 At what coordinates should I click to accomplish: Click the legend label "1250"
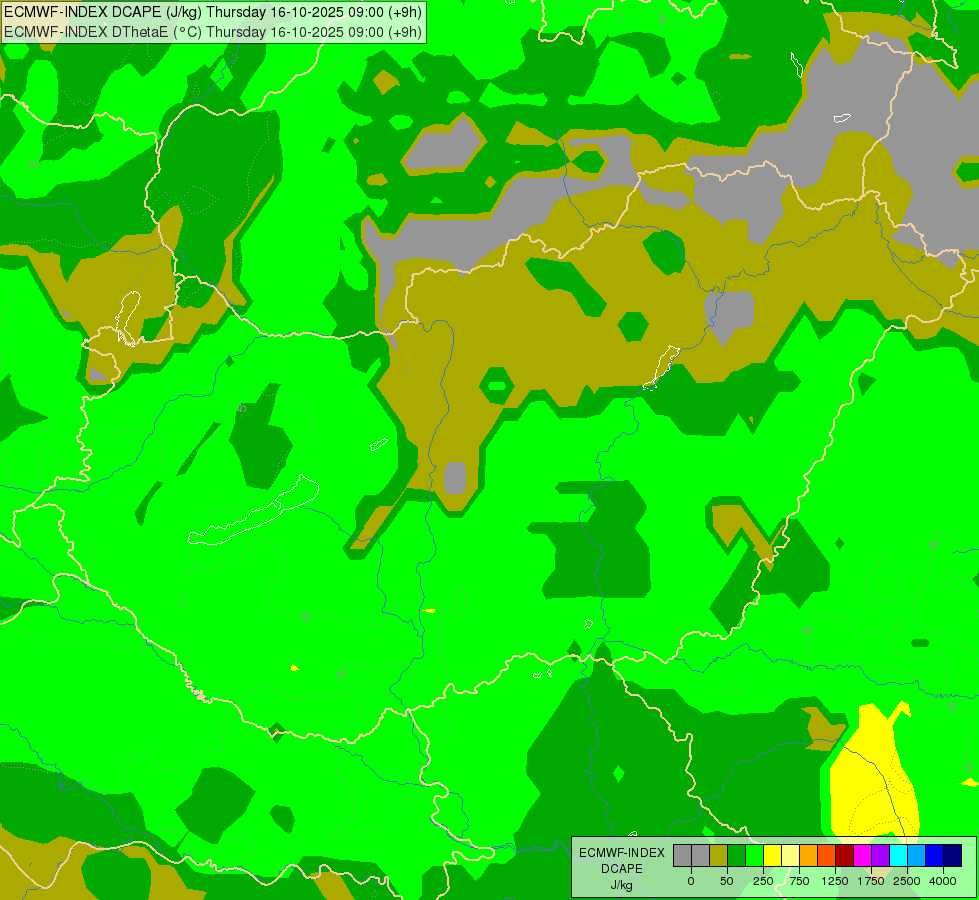[835, 881]
